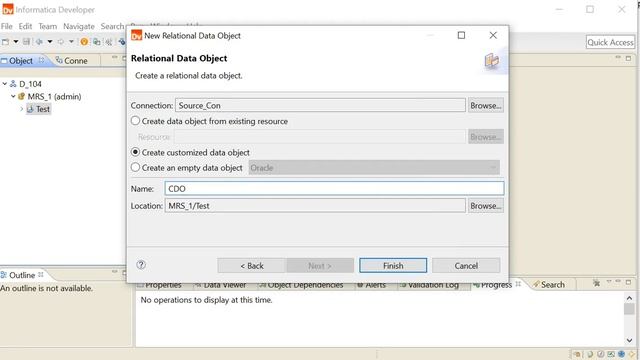Screen dimensions: 640x360
Task: Click the MRS_1 repository icon in tree
Action: point(22,96)
